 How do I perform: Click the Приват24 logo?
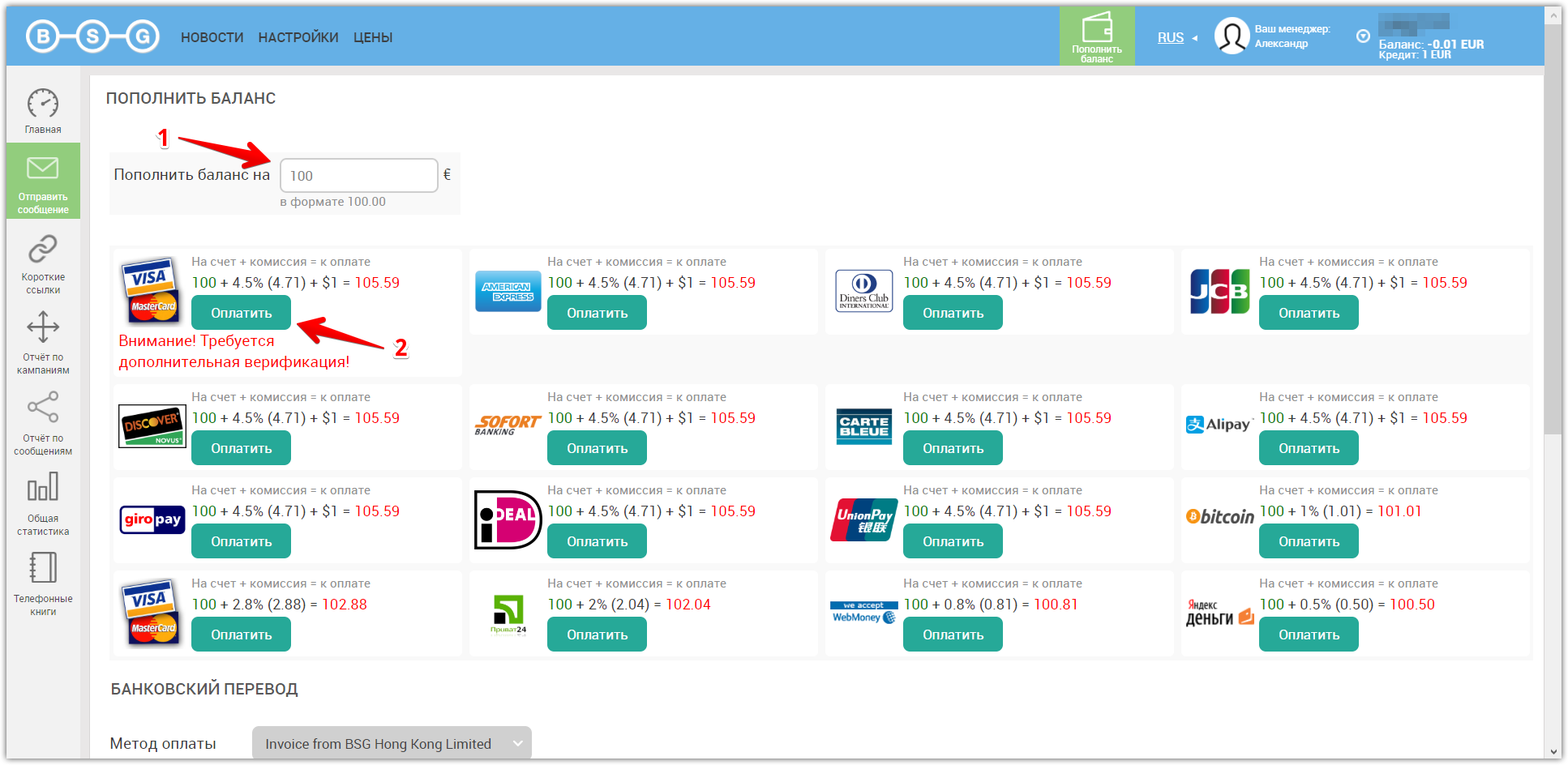tap(508, 614)
